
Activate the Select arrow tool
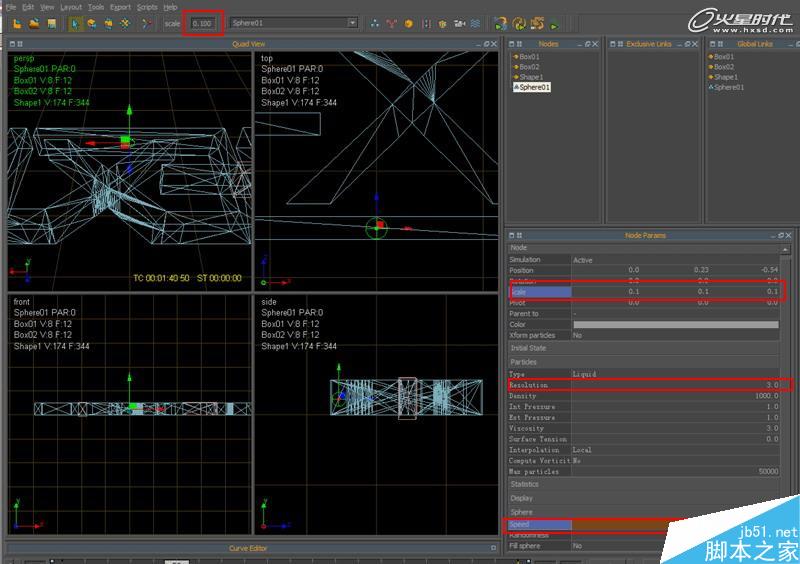[77, 22]
